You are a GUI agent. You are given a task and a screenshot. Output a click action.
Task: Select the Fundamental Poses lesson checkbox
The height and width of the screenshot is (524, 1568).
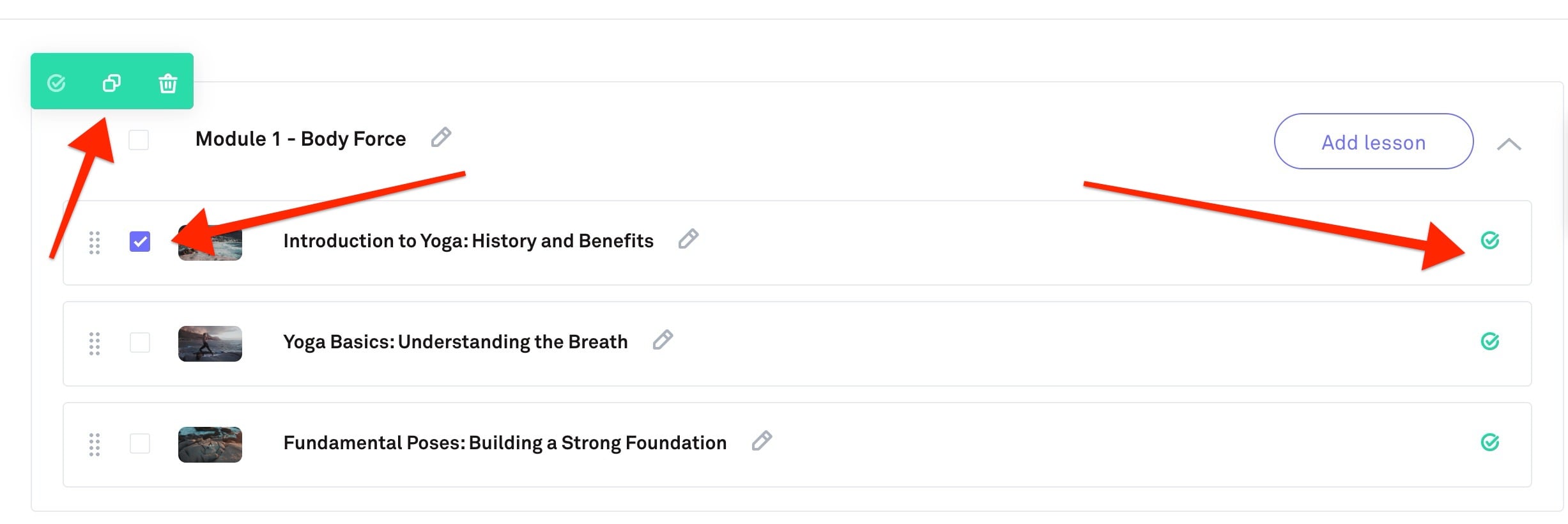point(140,443)
